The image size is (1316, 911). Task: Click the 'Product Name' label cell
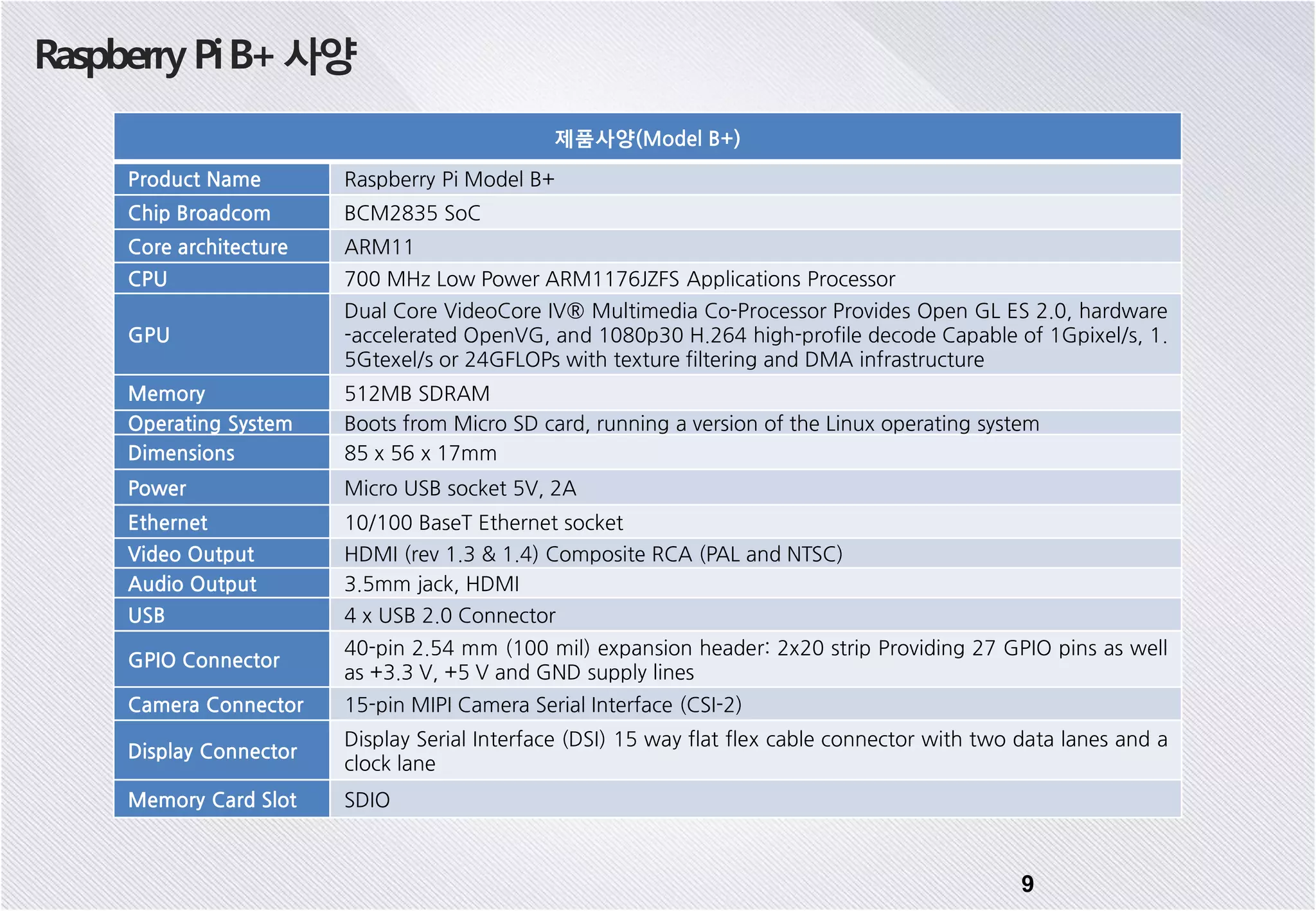(x=222, y=179)
